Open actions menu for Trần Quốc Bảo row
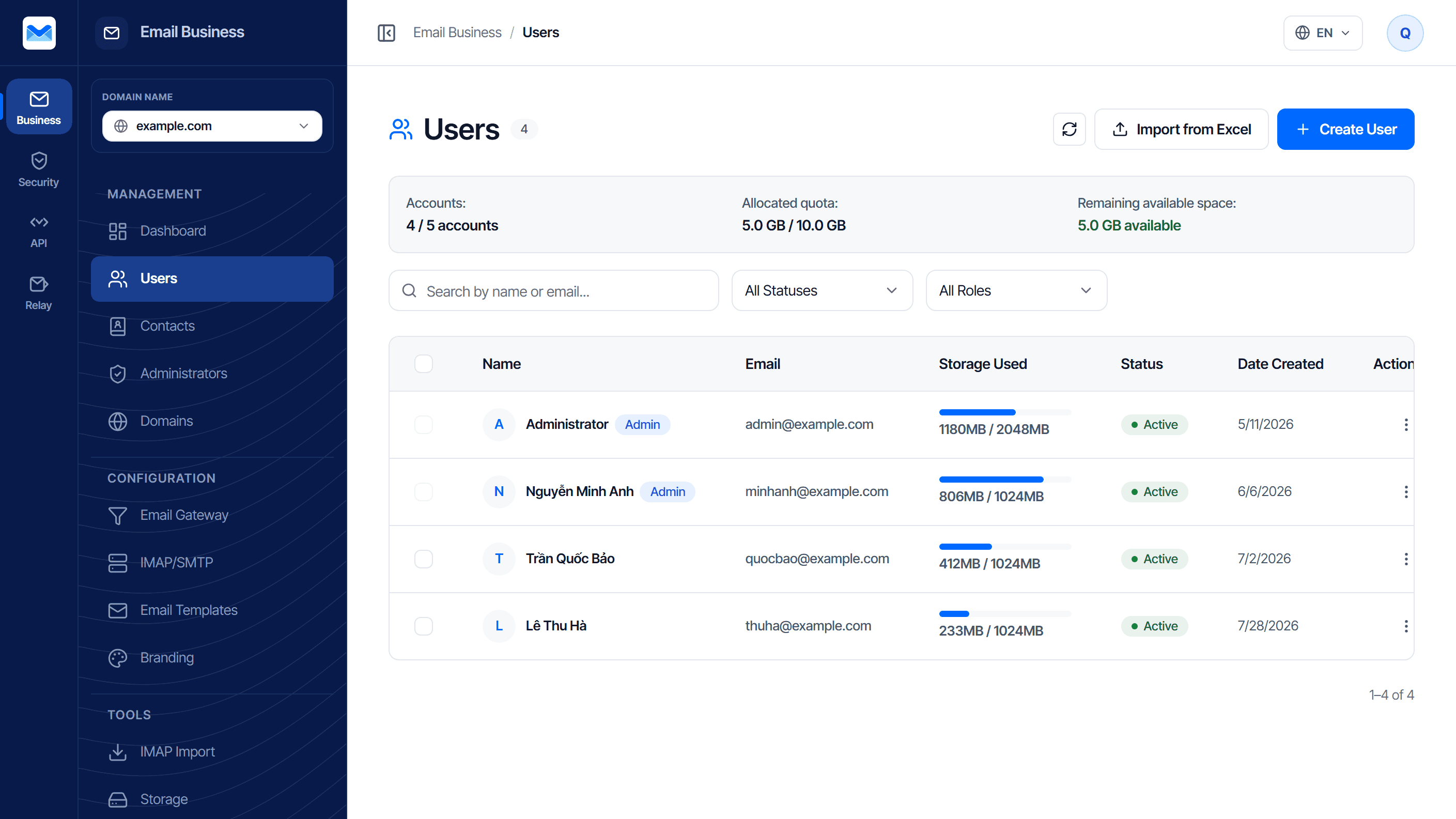Screen dimensions: 1456x819 click(1406, 559)
